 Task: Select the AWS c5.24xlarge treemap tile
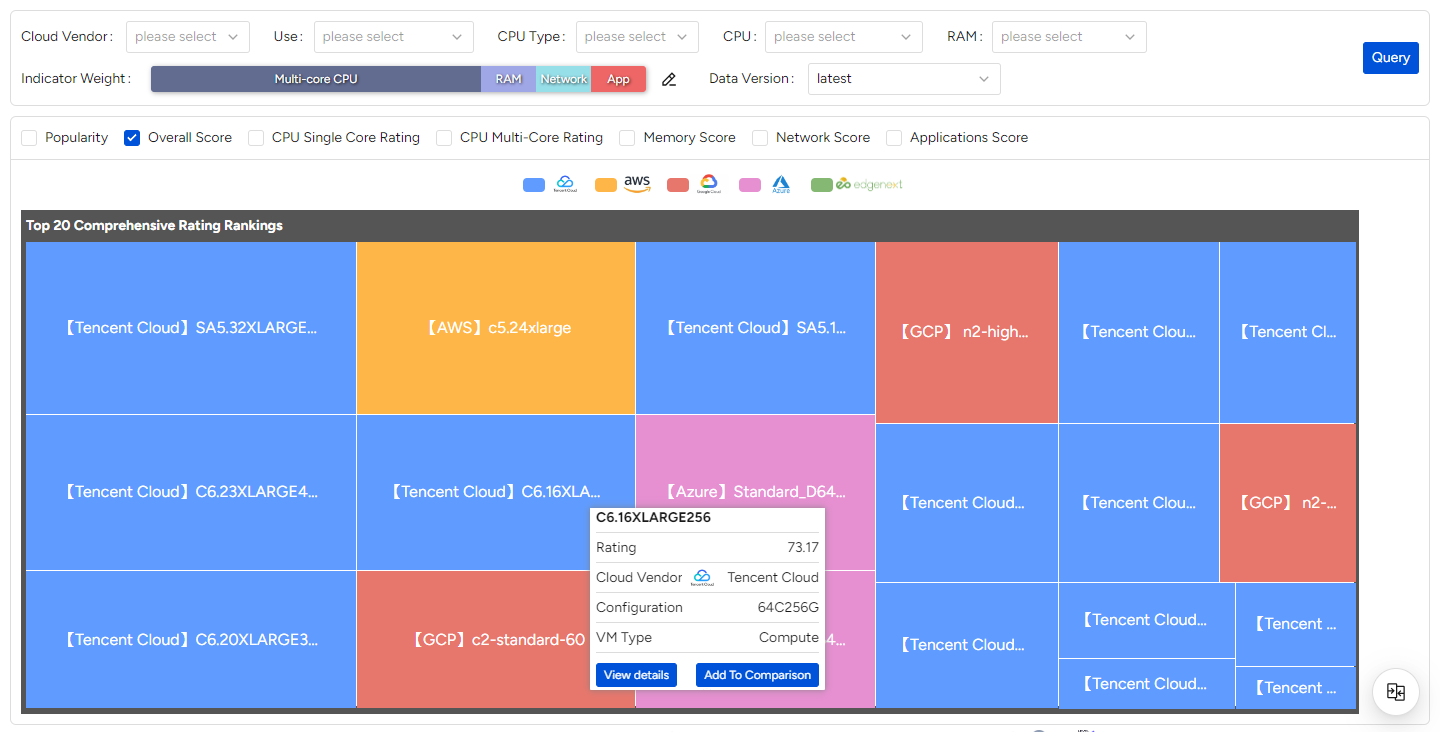pos(495,328)
